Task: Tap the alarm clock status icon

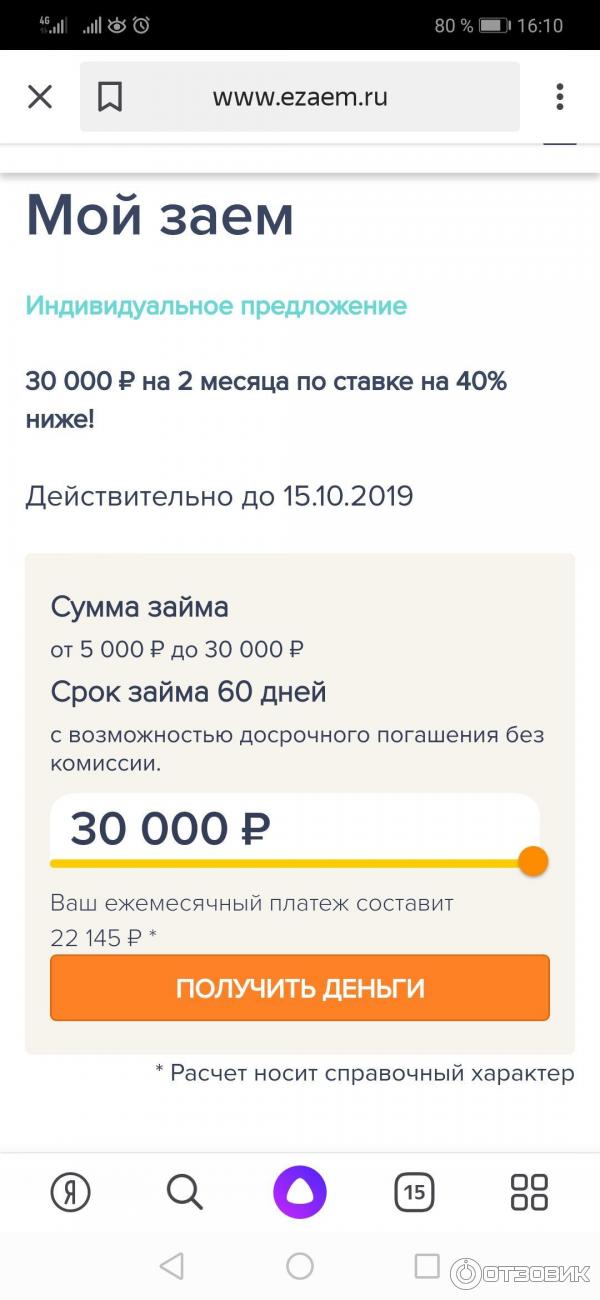Action: (x=141, y=26)
